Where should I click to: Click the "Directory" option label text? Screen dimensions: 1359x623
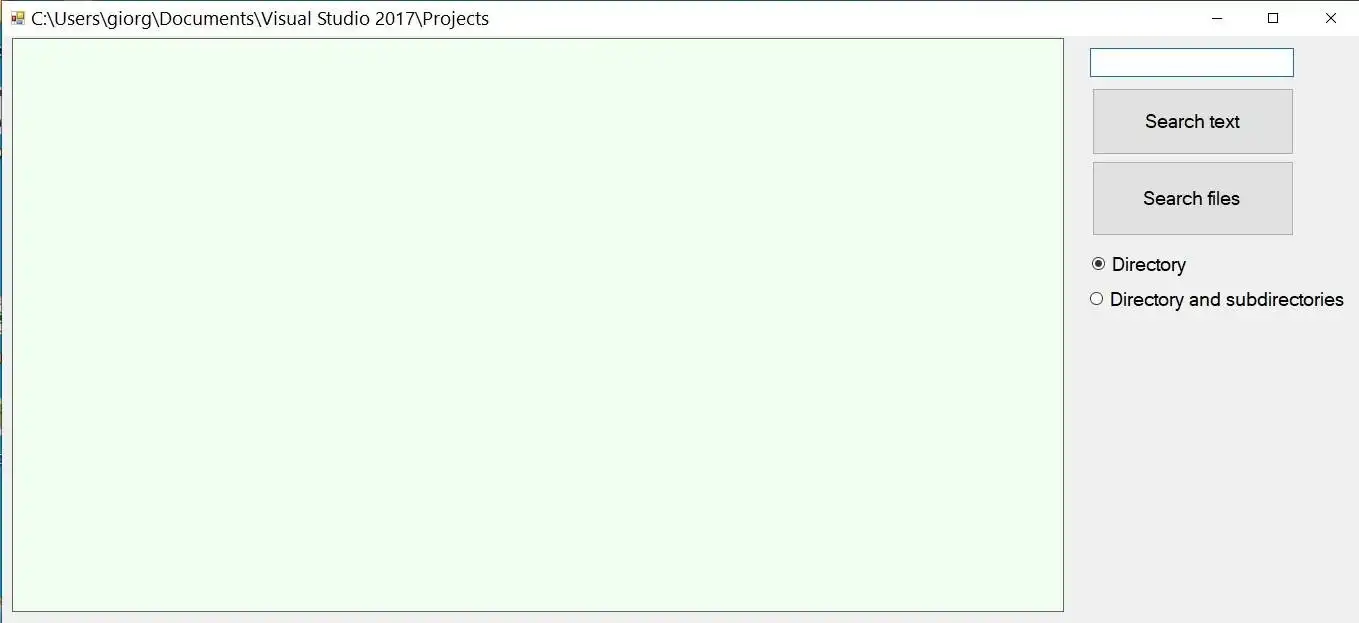click(x=1149, y=264)
